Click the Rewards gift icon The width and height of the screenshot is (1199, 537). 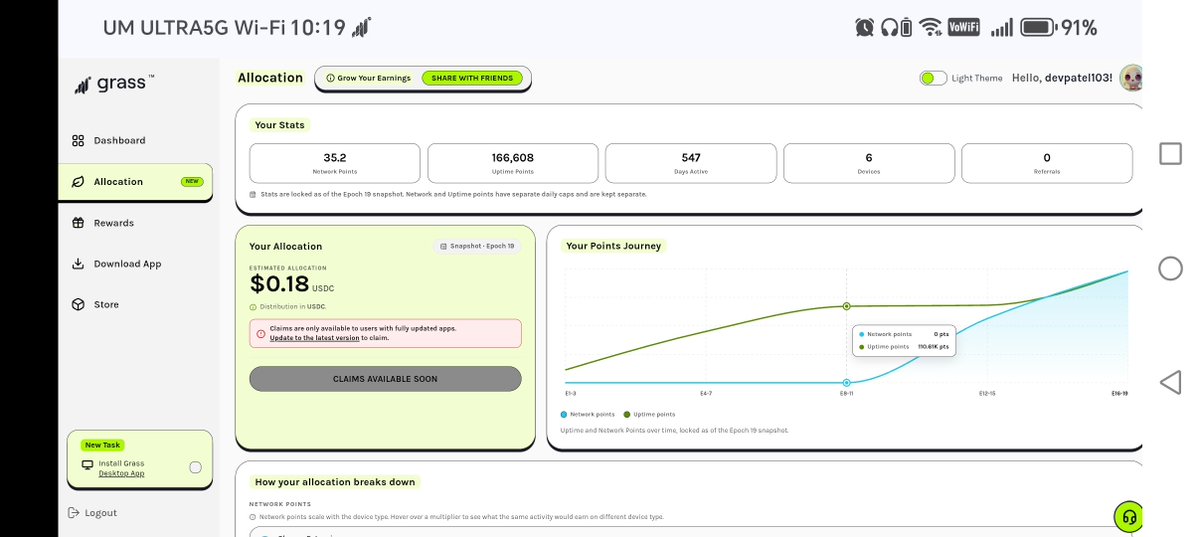78,223
